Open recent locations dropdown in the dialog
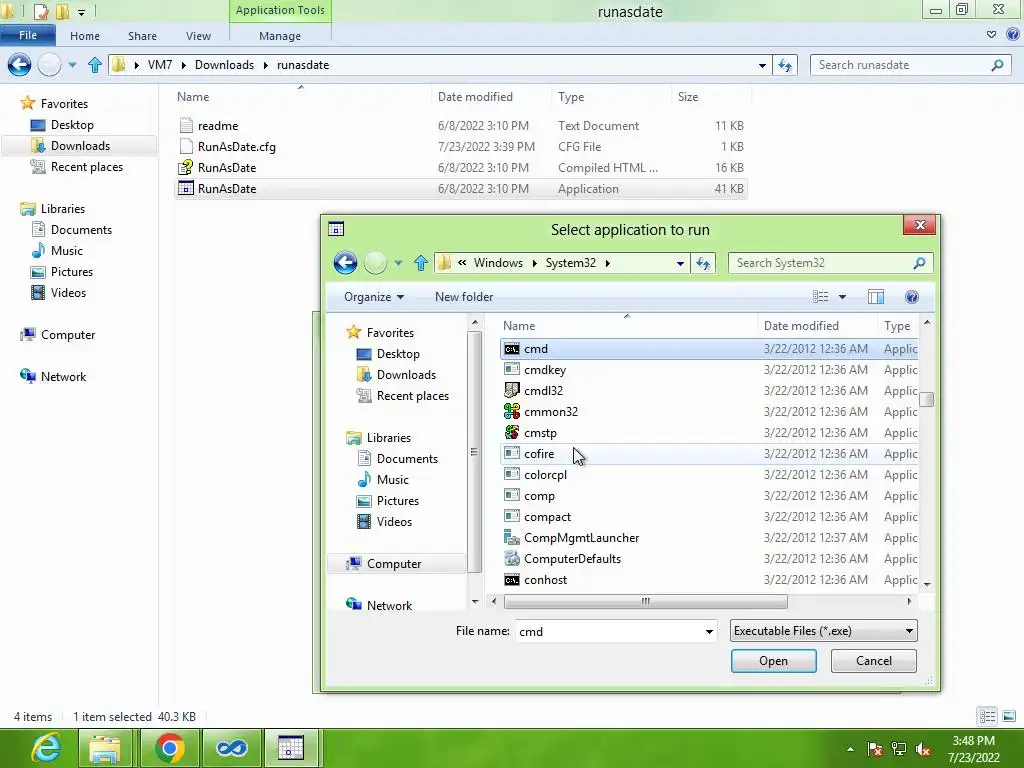The height and width of the screenshot is (768, 1024). (398, 263)
